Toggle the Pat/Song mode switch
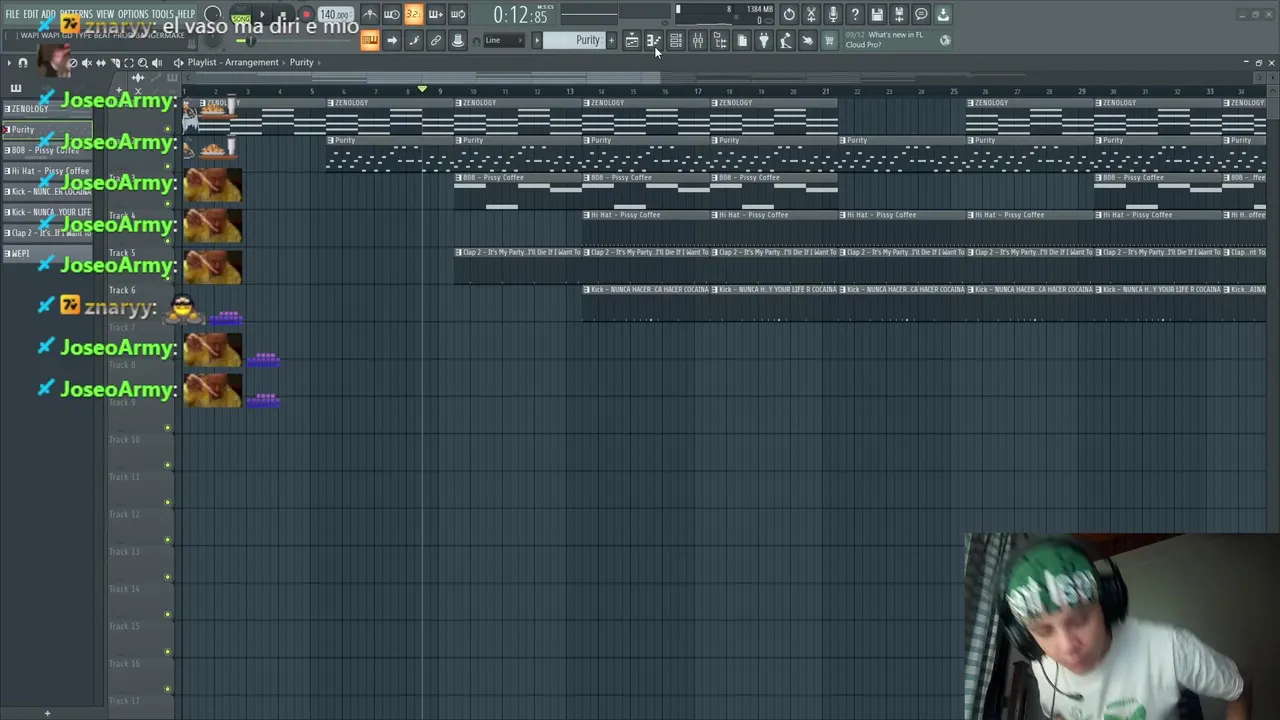 [240, 14]
